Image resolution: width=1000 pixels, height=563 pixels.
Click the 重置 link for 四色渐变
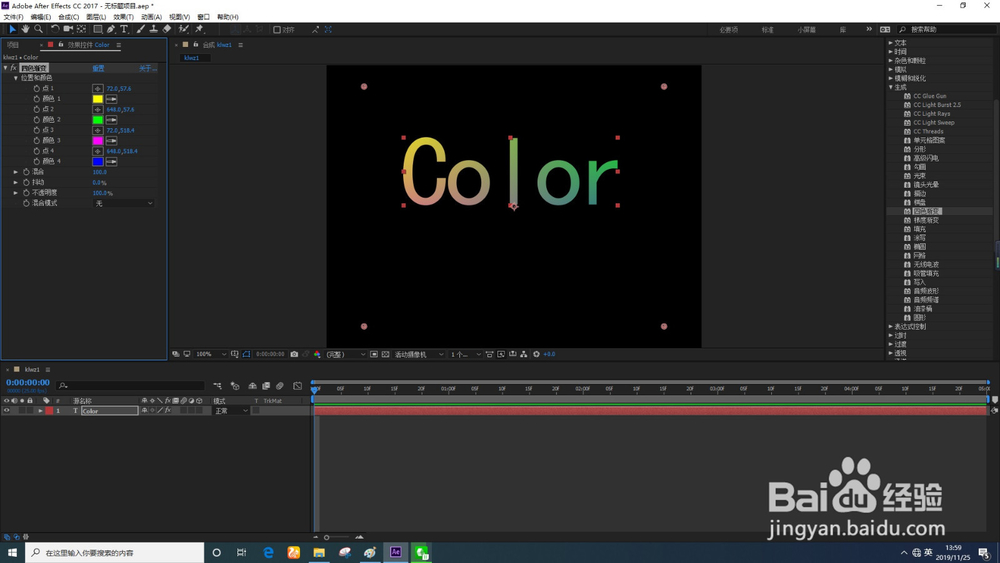98,68
